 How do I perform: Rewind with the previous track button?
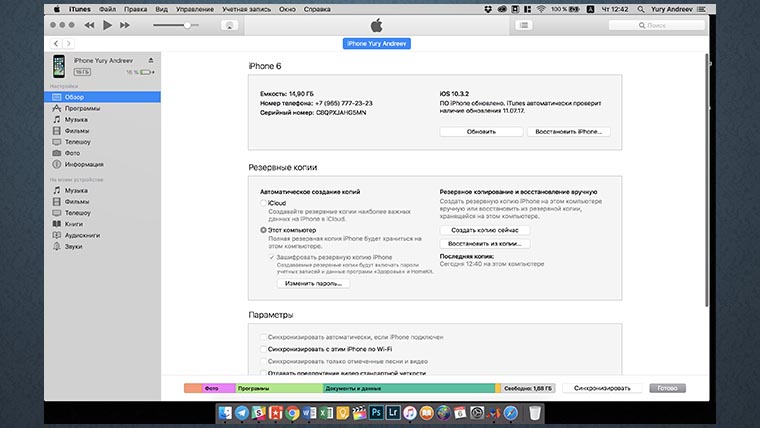pos(89,25)
